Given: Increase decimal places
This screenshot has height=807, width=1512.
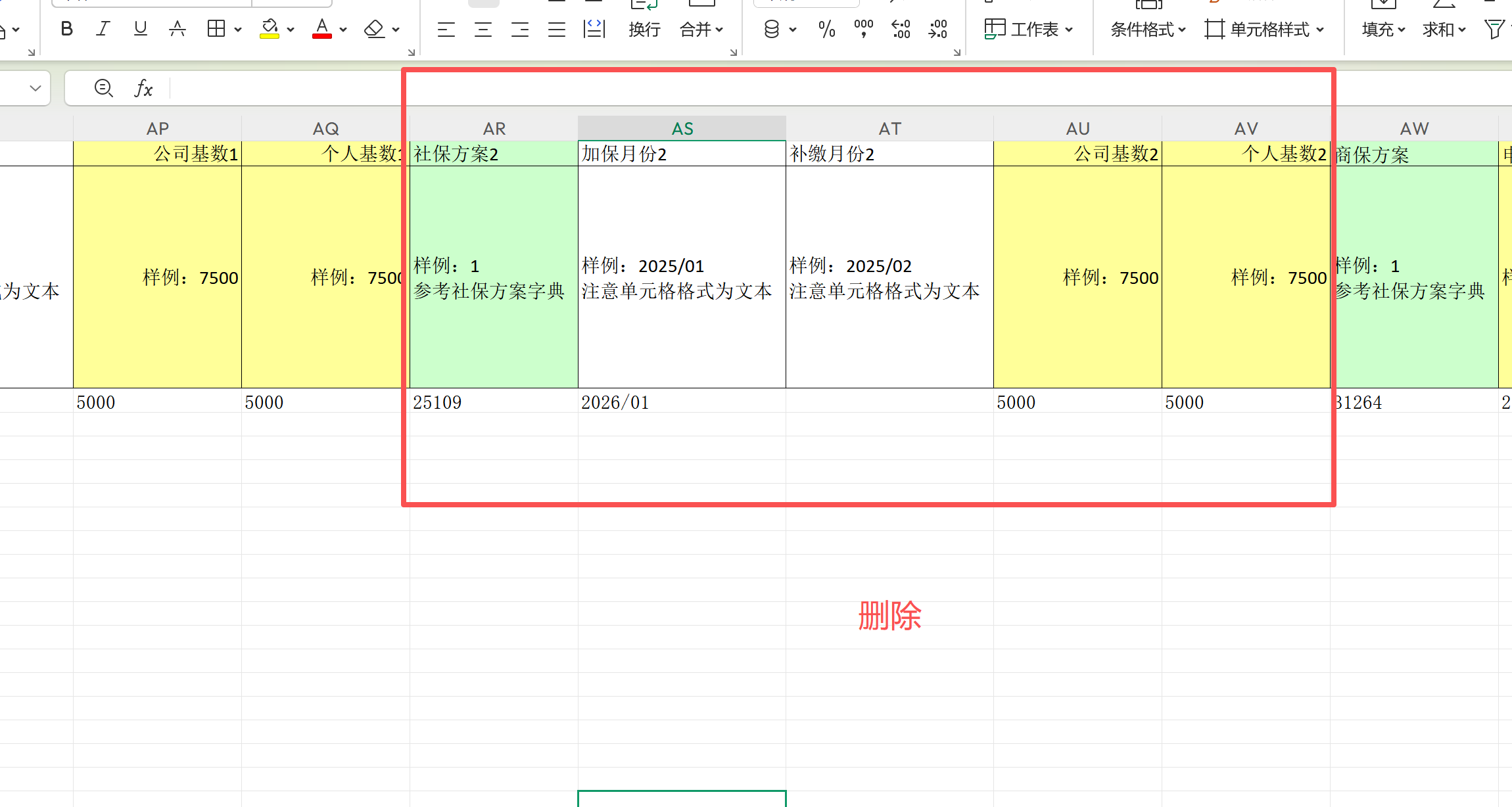Looking at the screenshot, I should (x=901, y=30).
